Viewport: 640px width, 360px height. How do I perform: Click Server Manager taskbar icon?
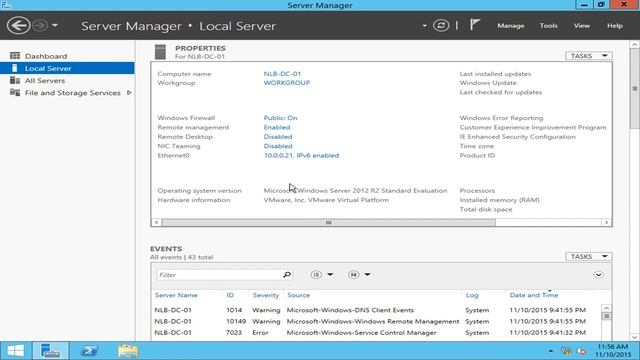coord(50,351)
